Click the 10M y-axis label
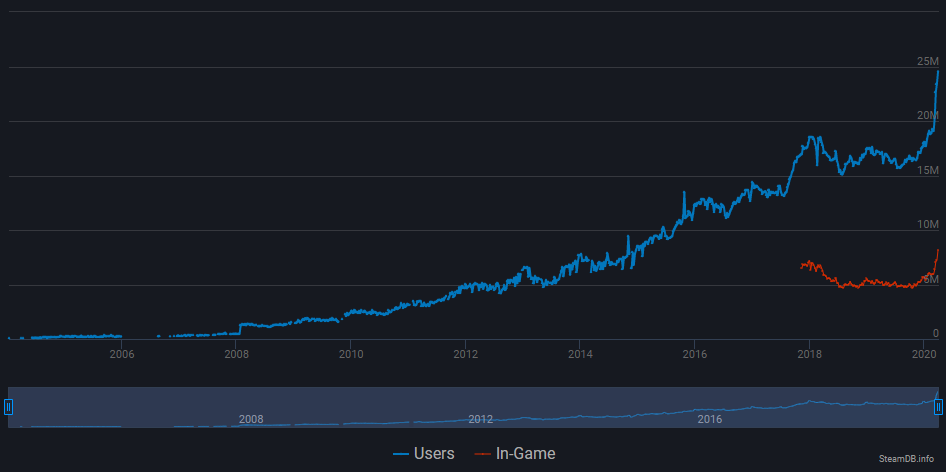Viewport: 946px width, 472px height. tap(928, 225)
